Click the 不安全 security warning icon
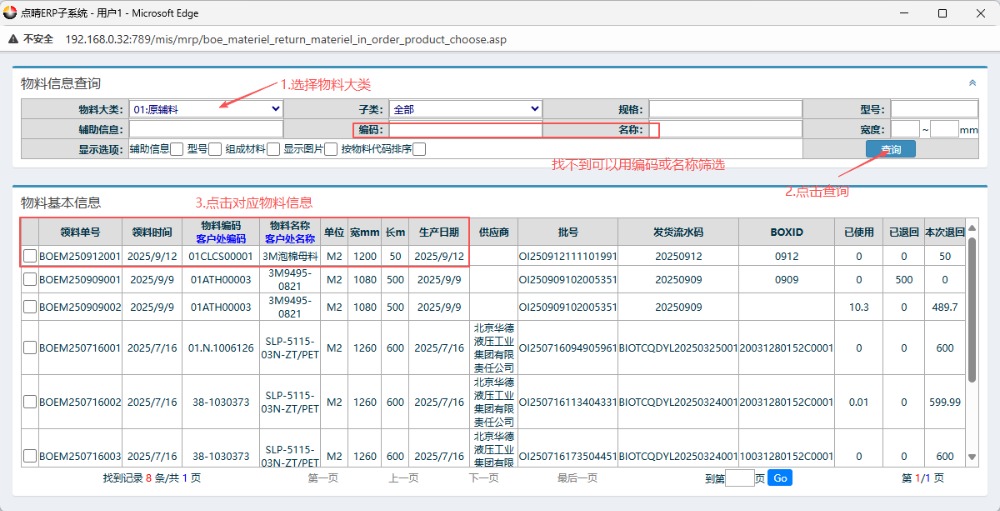Screen dimensions: 1000x511 tap(14, 39)
